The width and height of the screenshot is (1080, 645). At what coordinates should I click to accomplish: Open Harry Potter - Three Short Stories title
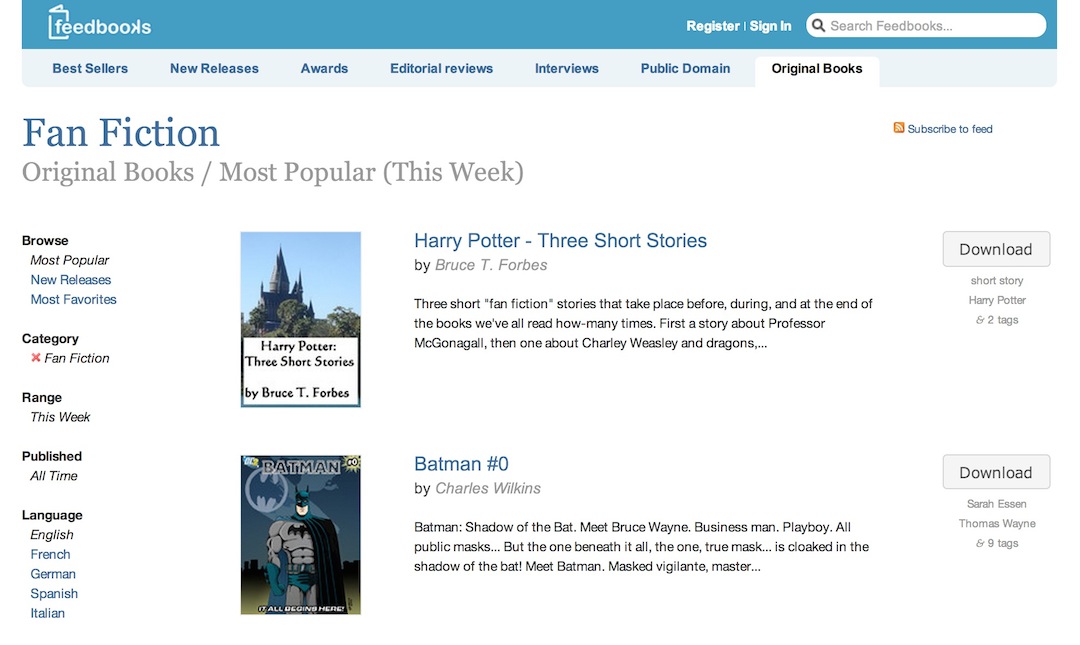[x=560, y=240]
